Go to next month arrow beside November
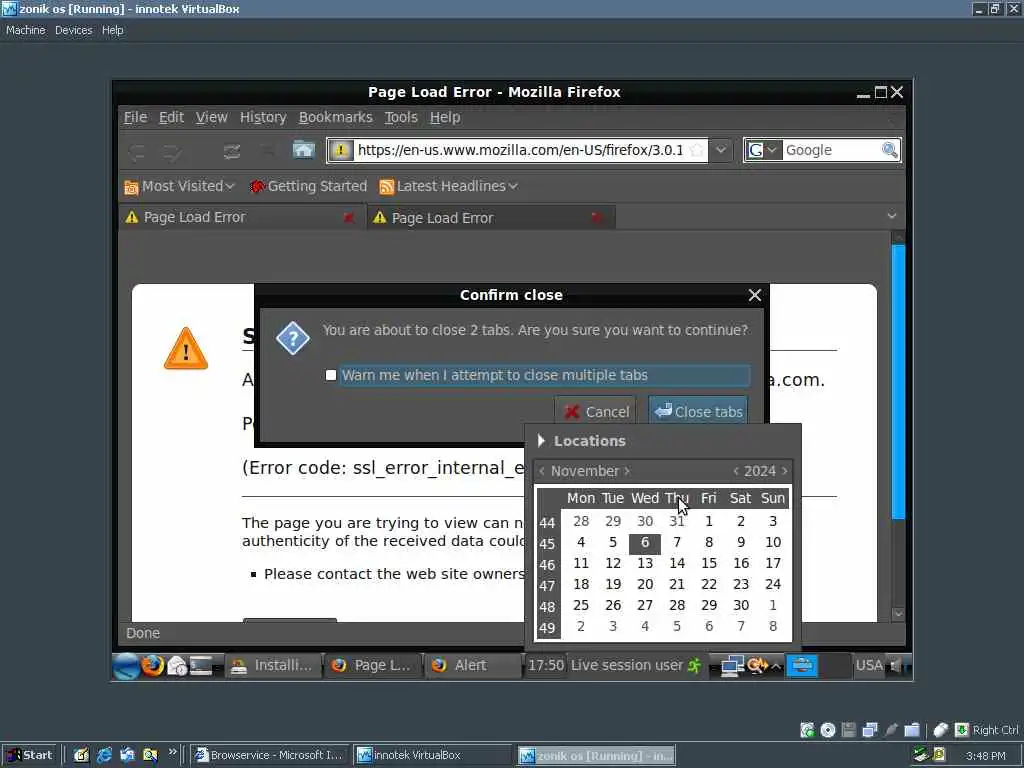Screen dimensions: 1024x768 click(x=627, y=471)
